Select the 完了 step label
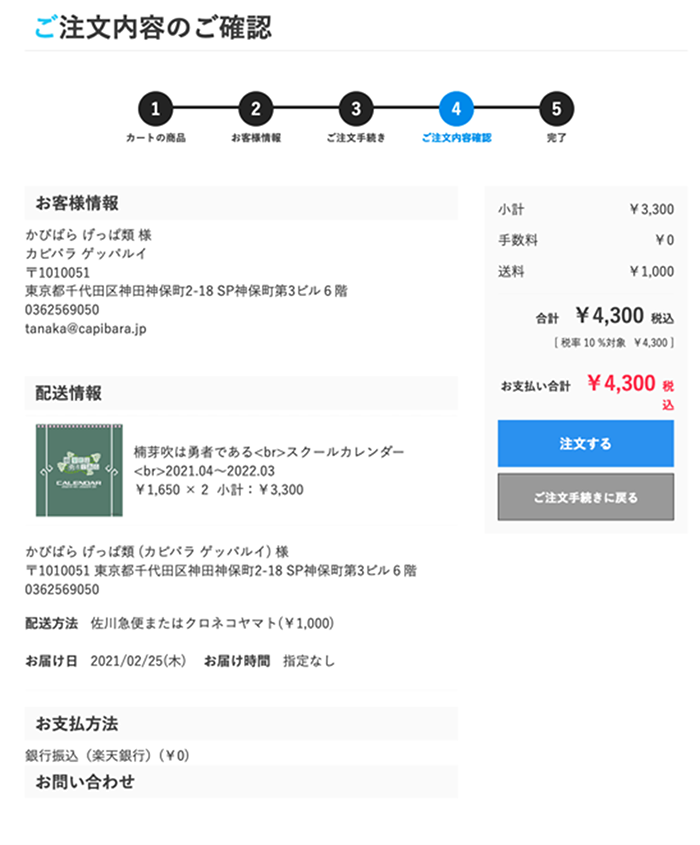700x845 pixels. (x=557, y=138)
